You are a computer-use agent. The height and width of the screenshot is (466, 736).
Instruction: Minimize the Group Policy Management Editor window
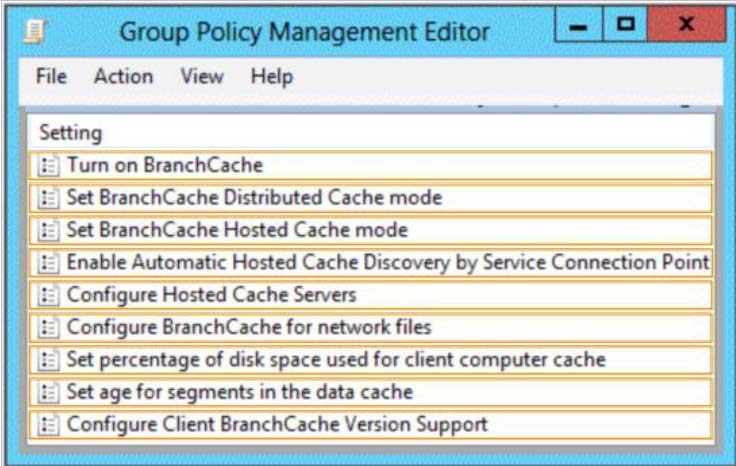[x=578, y=24]
